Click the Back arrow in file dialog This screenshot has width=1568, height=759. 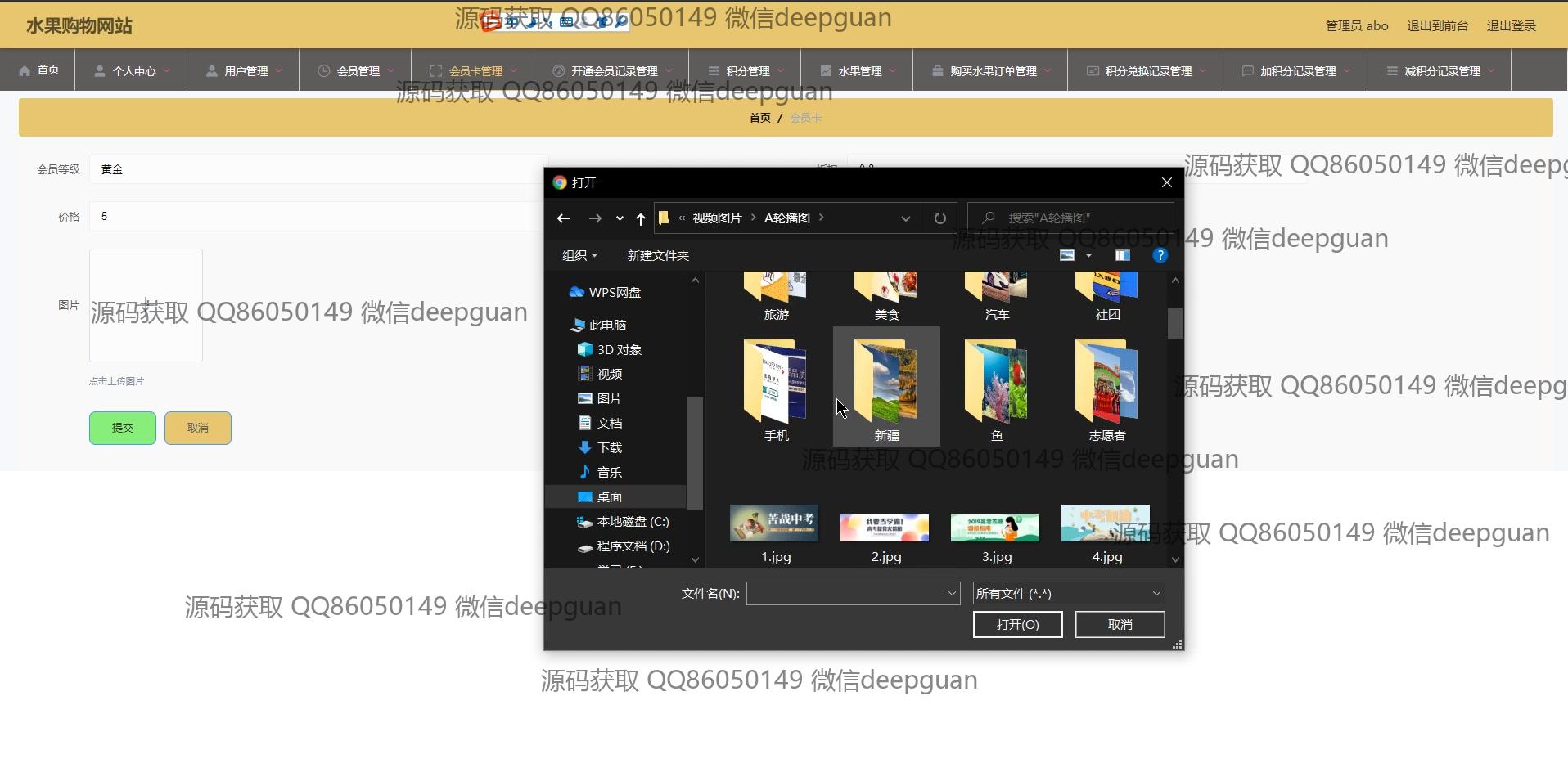(563, 218)
